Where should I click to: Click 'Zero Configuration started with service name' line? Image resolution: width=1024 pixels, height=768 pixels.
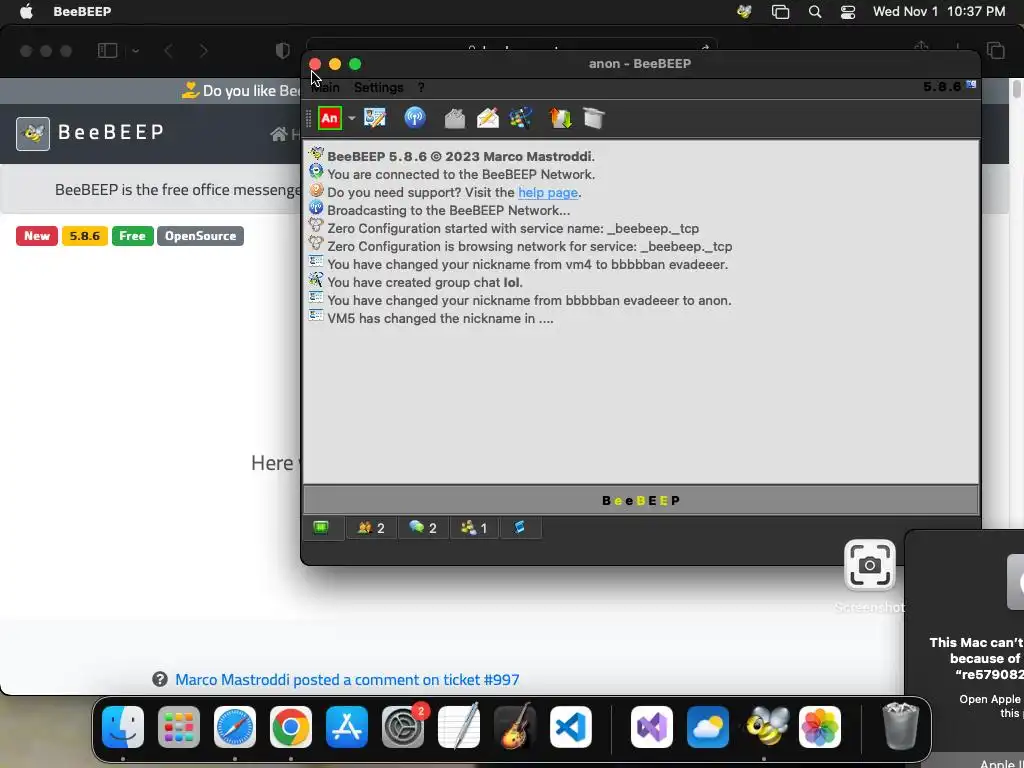(x=513, y=229)
